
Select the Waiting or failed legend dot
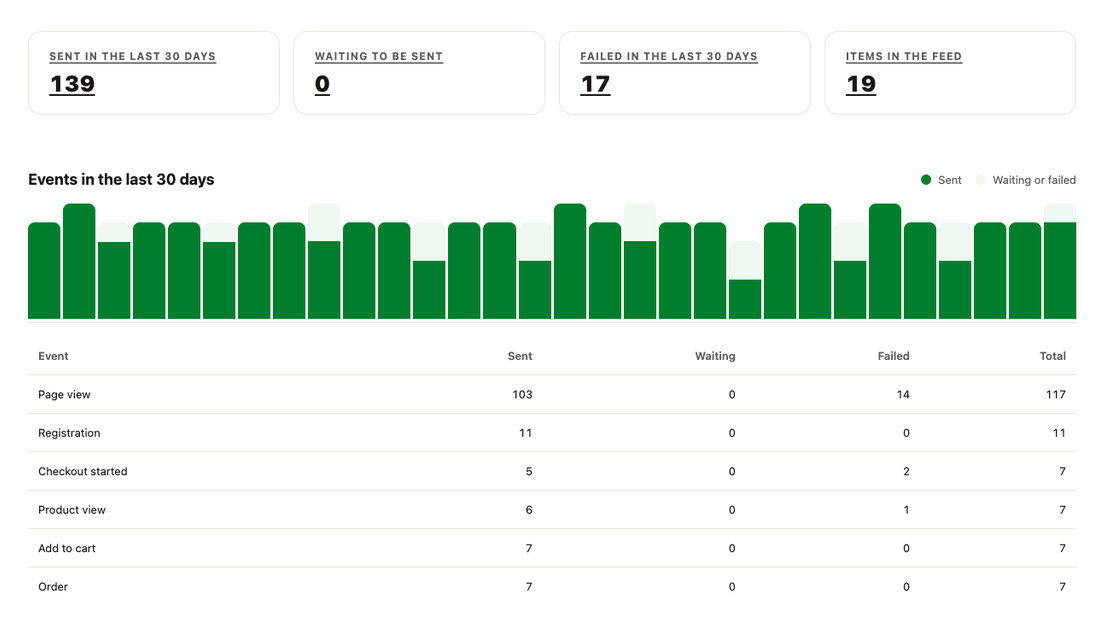coord(981,180)
